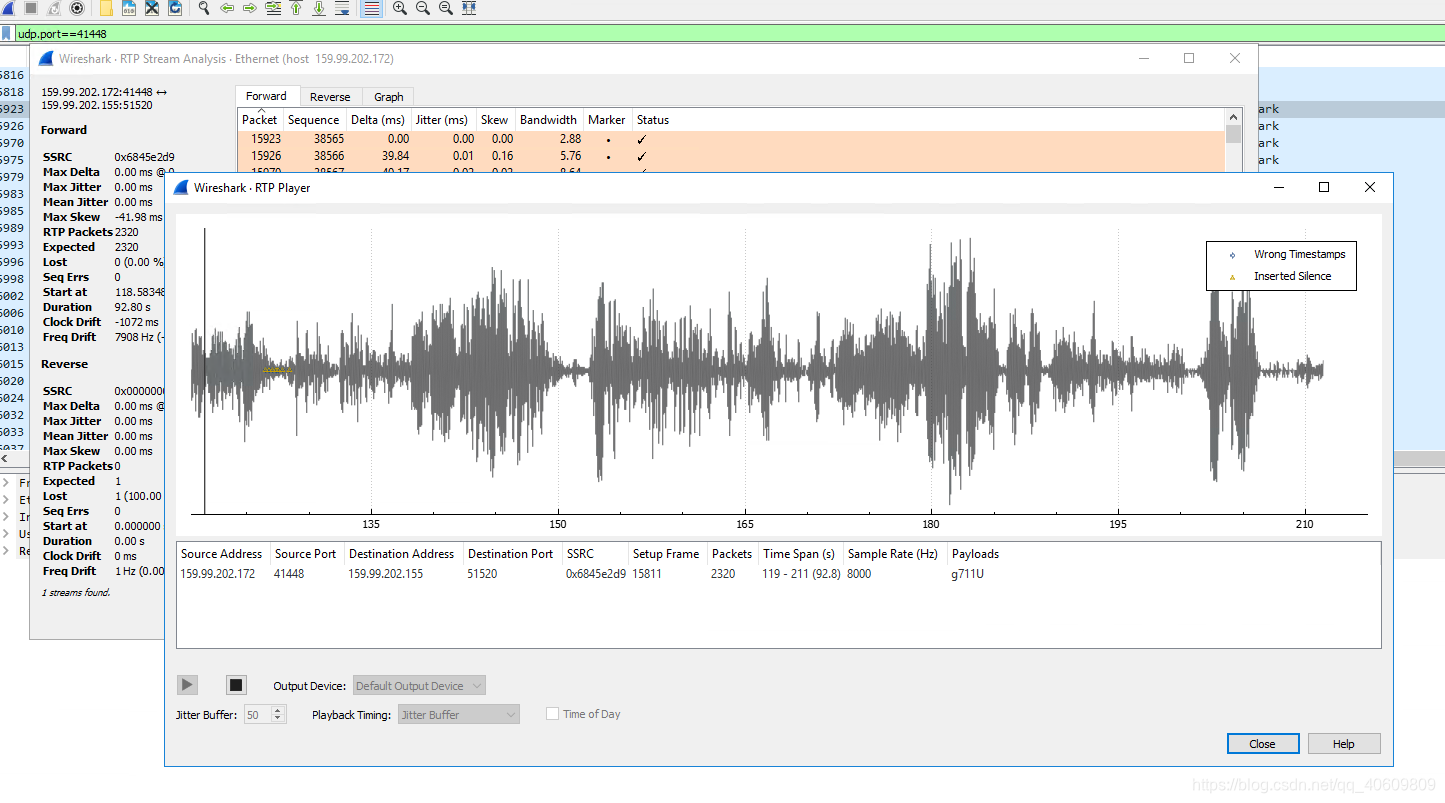Image resolution: width=1445 pixels, height=803 pixels.
Task: Sort by the Delta (ms) column header
Action: [378, 120]
